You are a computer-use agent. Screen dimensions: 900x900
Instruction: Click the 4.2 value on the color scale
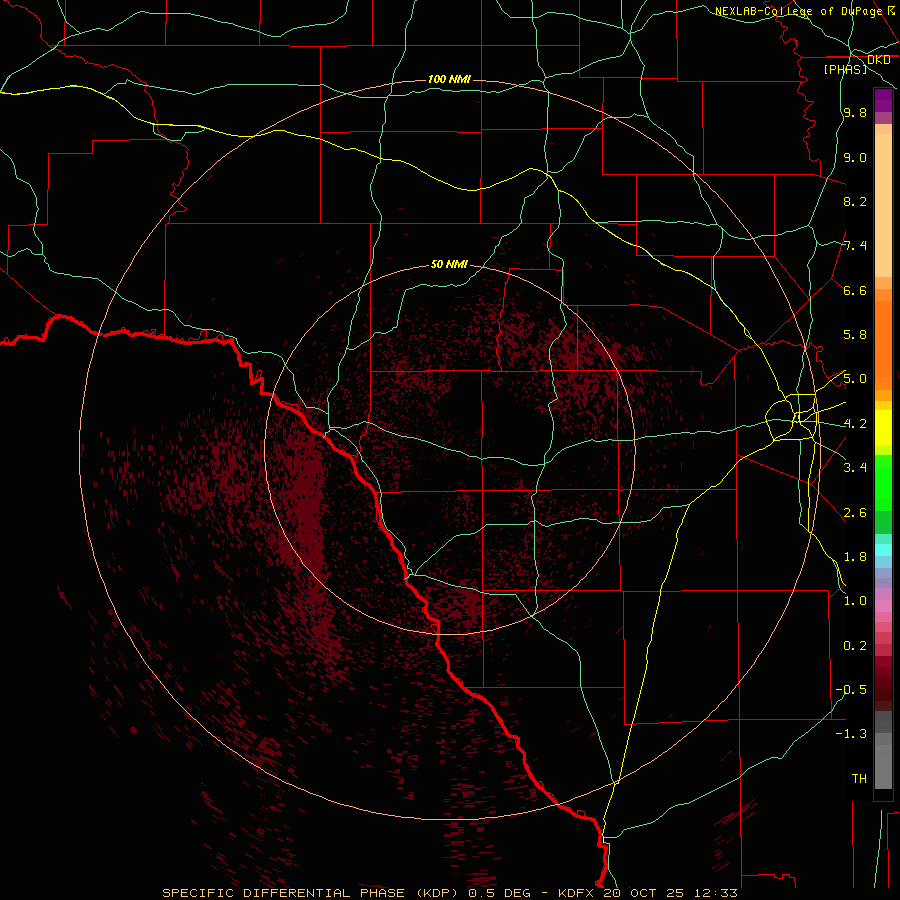(x=855, y=424)
